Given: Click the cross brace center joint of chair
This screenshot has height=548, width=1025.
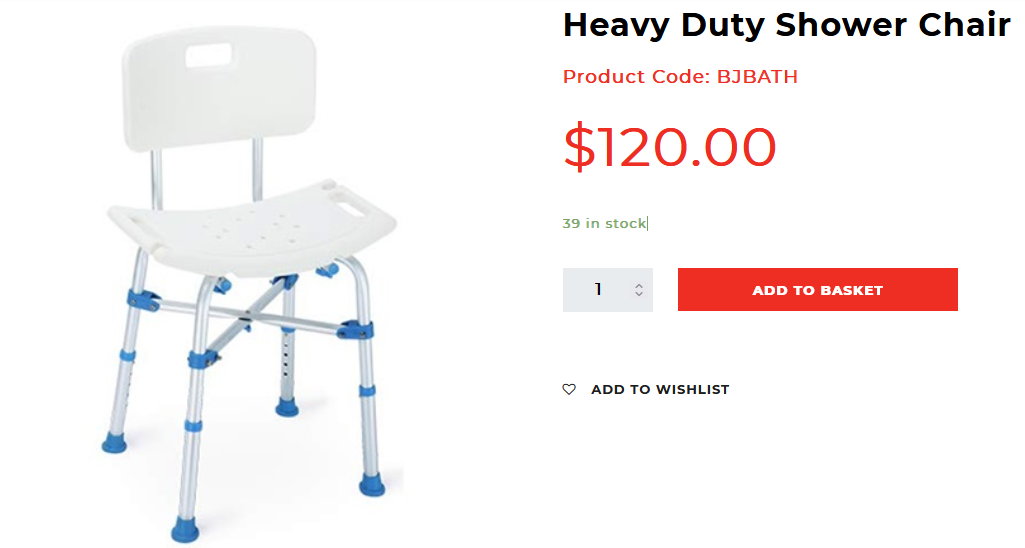Looking at the screenshot, I should pyautogui.click(x=247, y=318).
